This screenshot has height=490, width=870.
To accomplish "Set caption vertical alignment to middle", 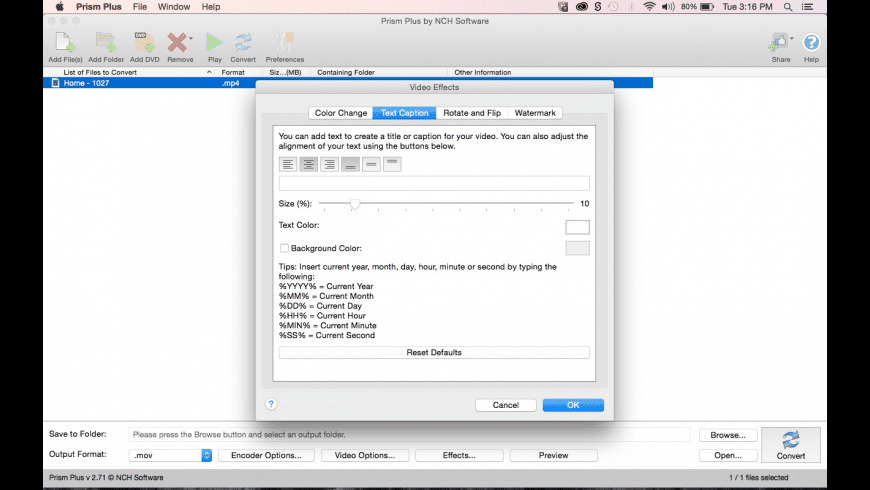I will tap(371, 164).
